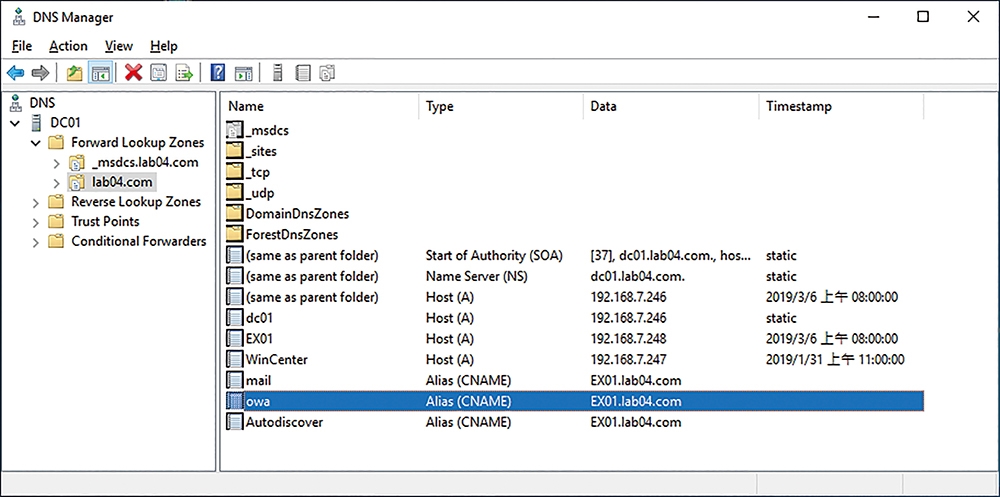Viewport: 1000px width, 497px height.
Task: Open the View menu
Action: click(119, 46)
